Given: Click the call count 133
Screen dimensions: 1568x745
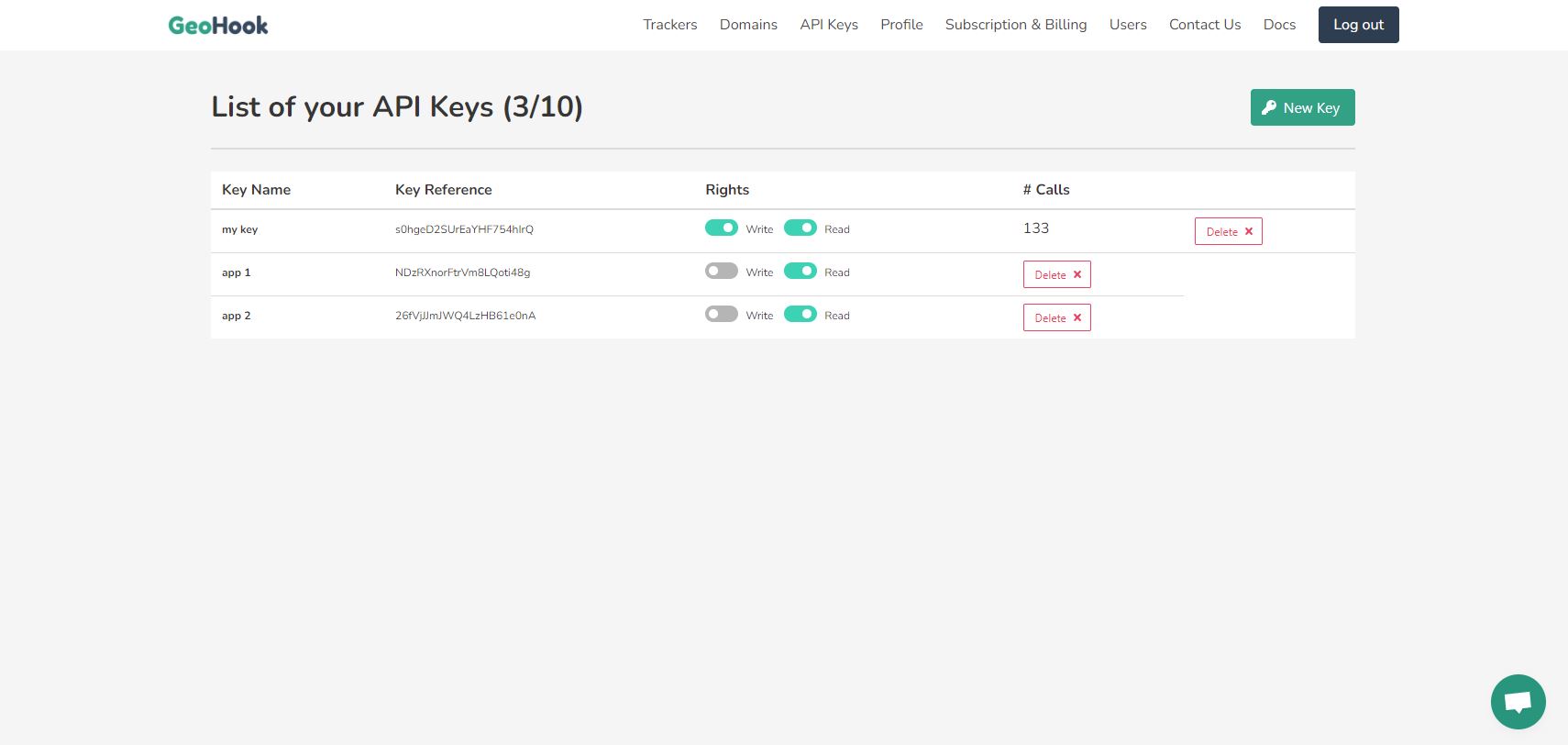Looking at the screenshot, I should (x=1036, y=228).
